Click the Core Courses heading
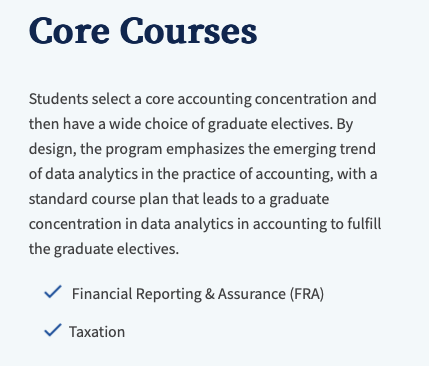The width and height of the screenshot is (429, 366). [143, 31]
